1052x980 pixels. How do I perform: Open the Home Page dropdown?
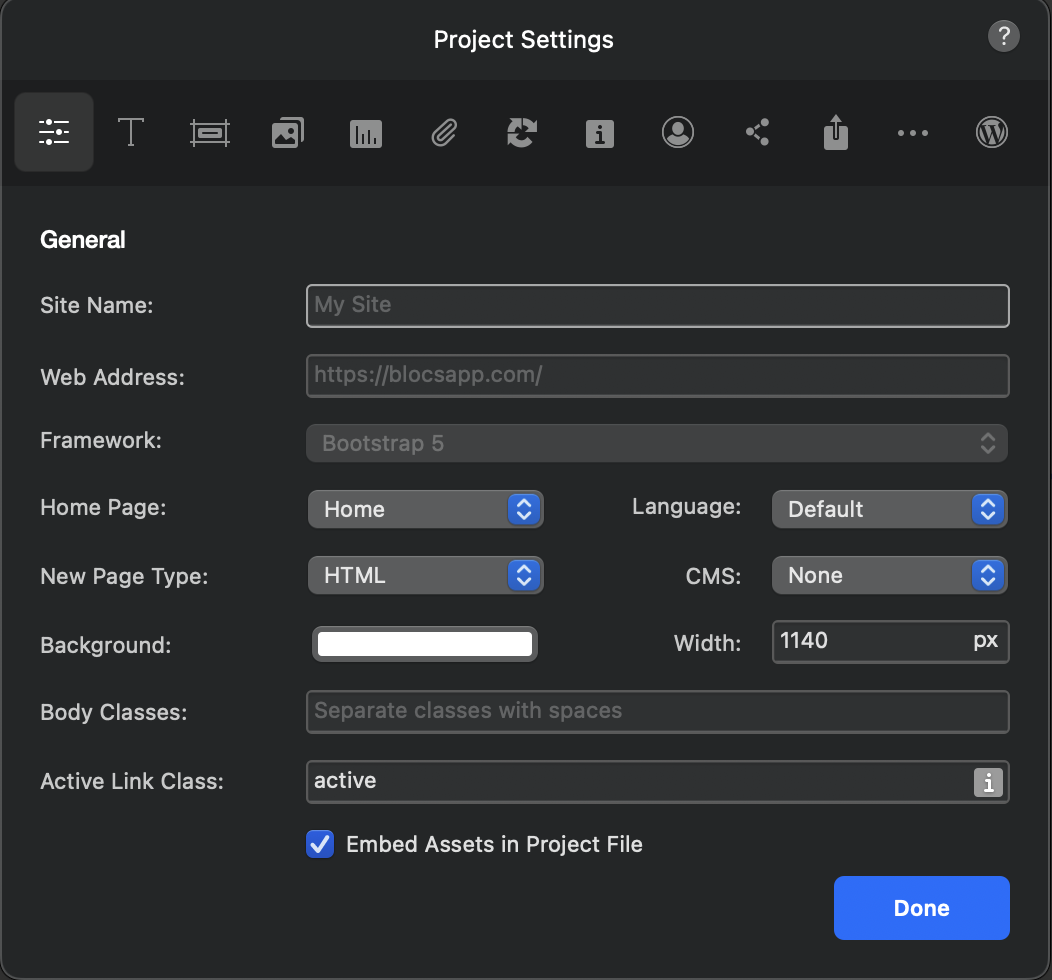[x=425, y=509]
